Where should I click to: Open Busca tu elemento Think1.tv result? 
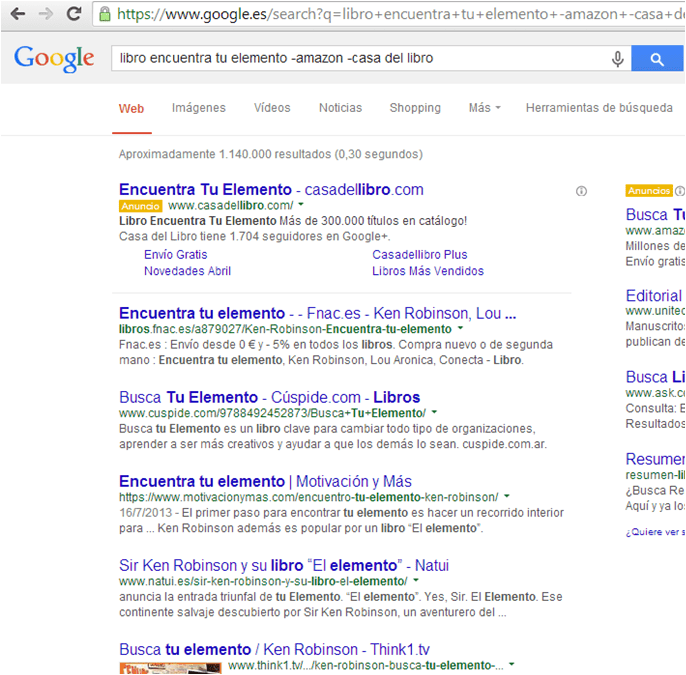tap(274, 650)
